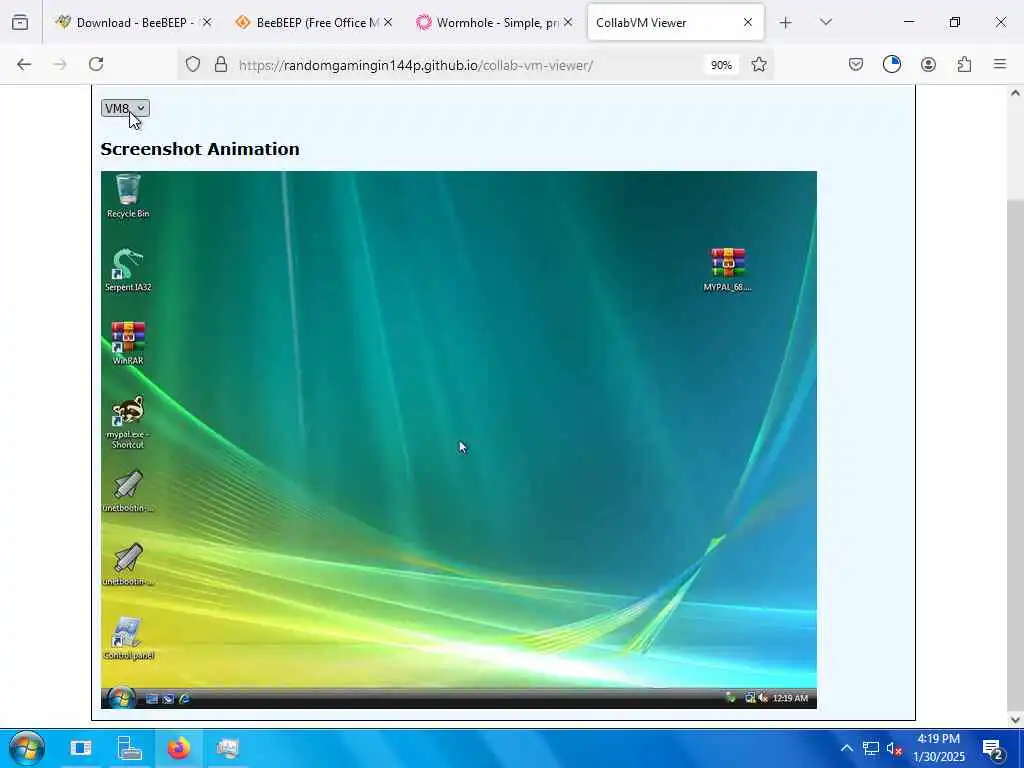Open the Firefox account menu
Image resolution: width=1024 pixels, height=768 pixels.
pos(928,64)
